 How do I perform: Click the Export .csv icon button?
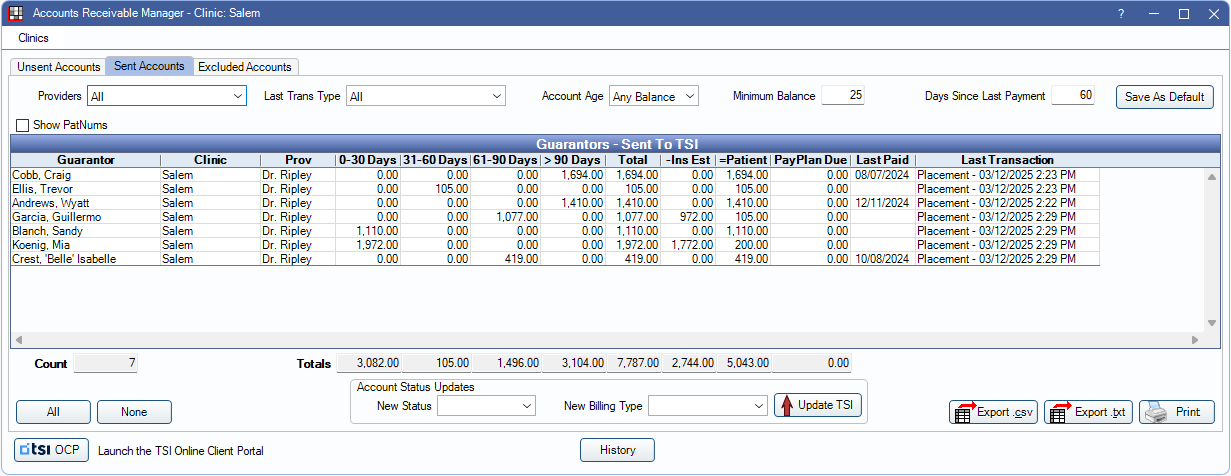pyautogui.click(x=992, y=412)
